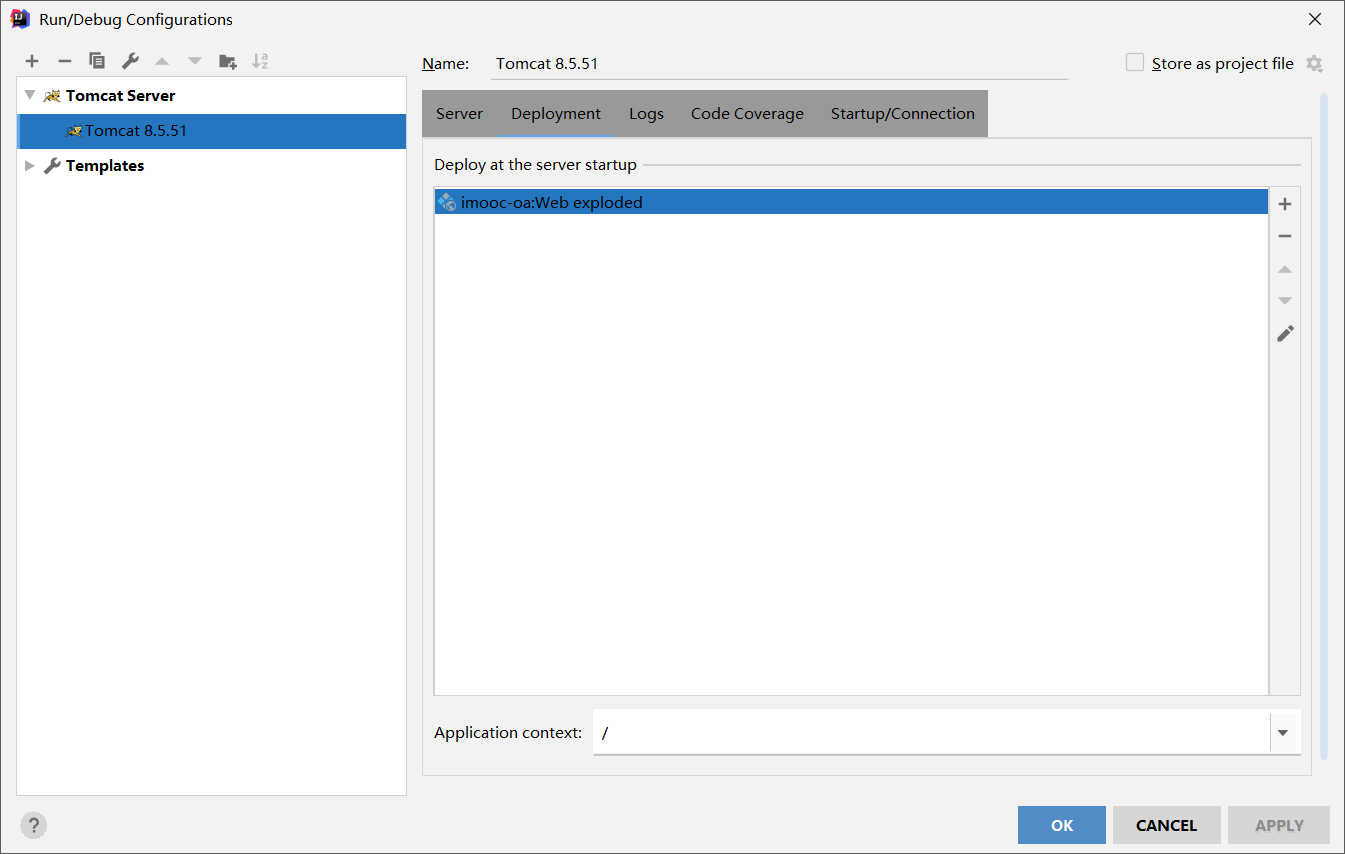Switch to the Server tab
The height and width of the screenshot is (854, 1345).
pyautogui.click(x=460, y=114)
